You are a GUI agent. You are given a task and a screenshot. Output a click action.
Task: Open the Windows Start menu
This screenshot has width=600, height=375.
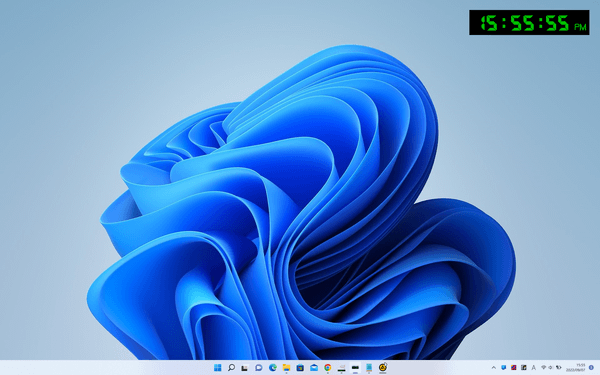tap(217, 368)
